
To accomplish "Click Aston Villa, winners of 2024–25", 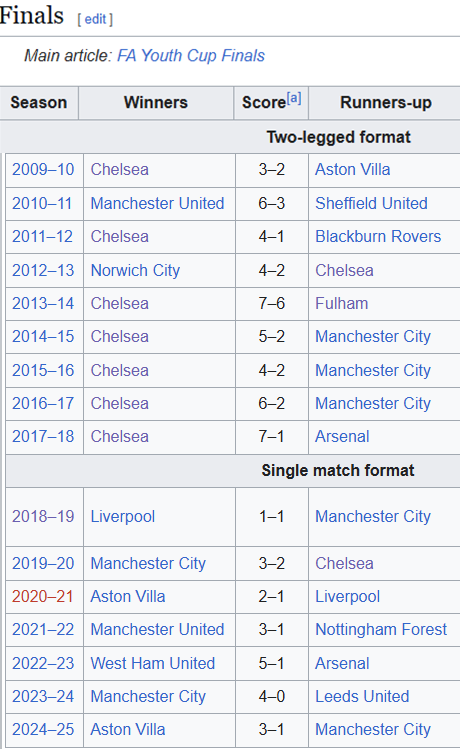I will coord(128,729).
